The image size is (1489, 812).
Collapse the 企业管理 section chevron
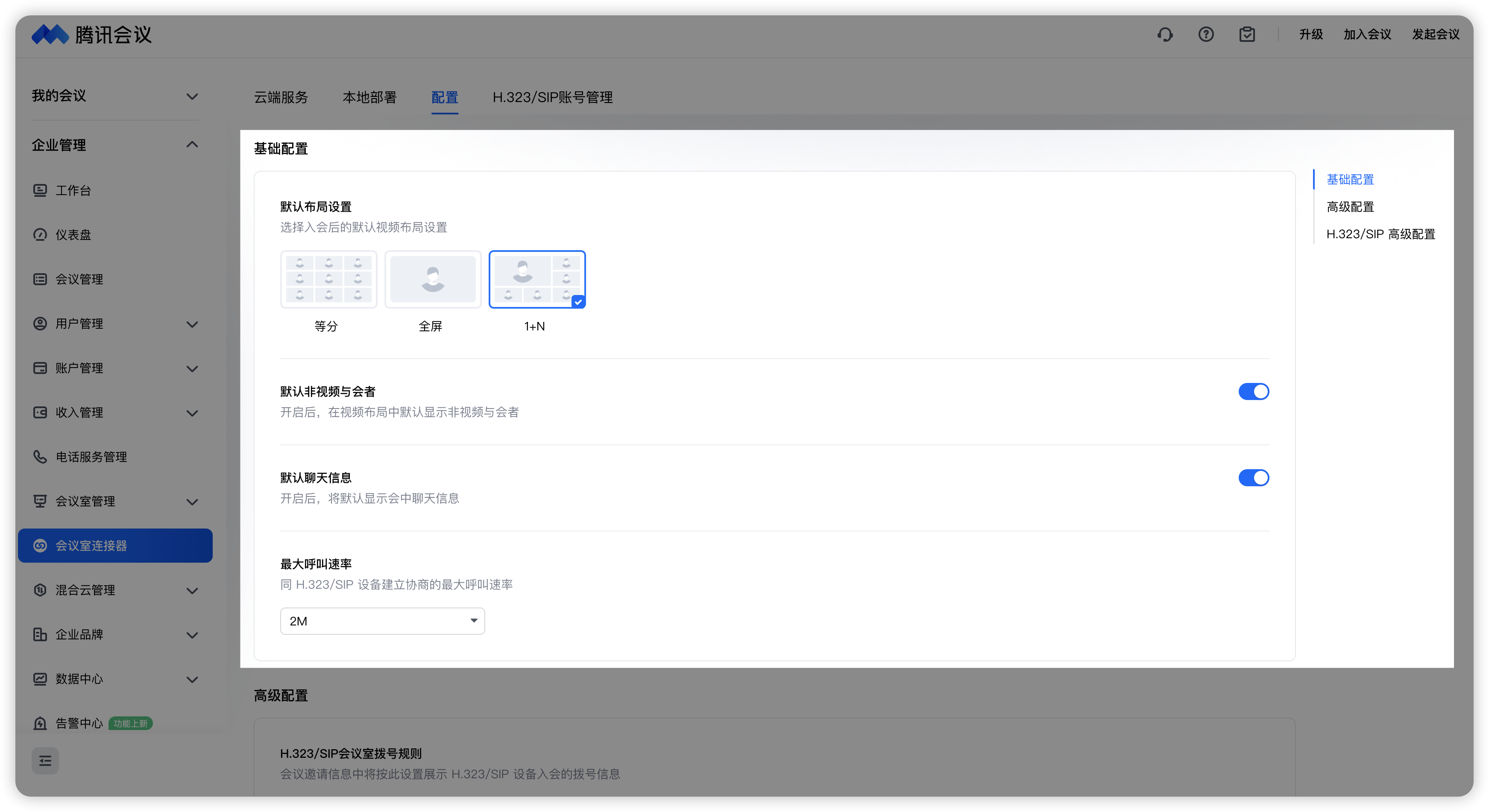point(193,144)
